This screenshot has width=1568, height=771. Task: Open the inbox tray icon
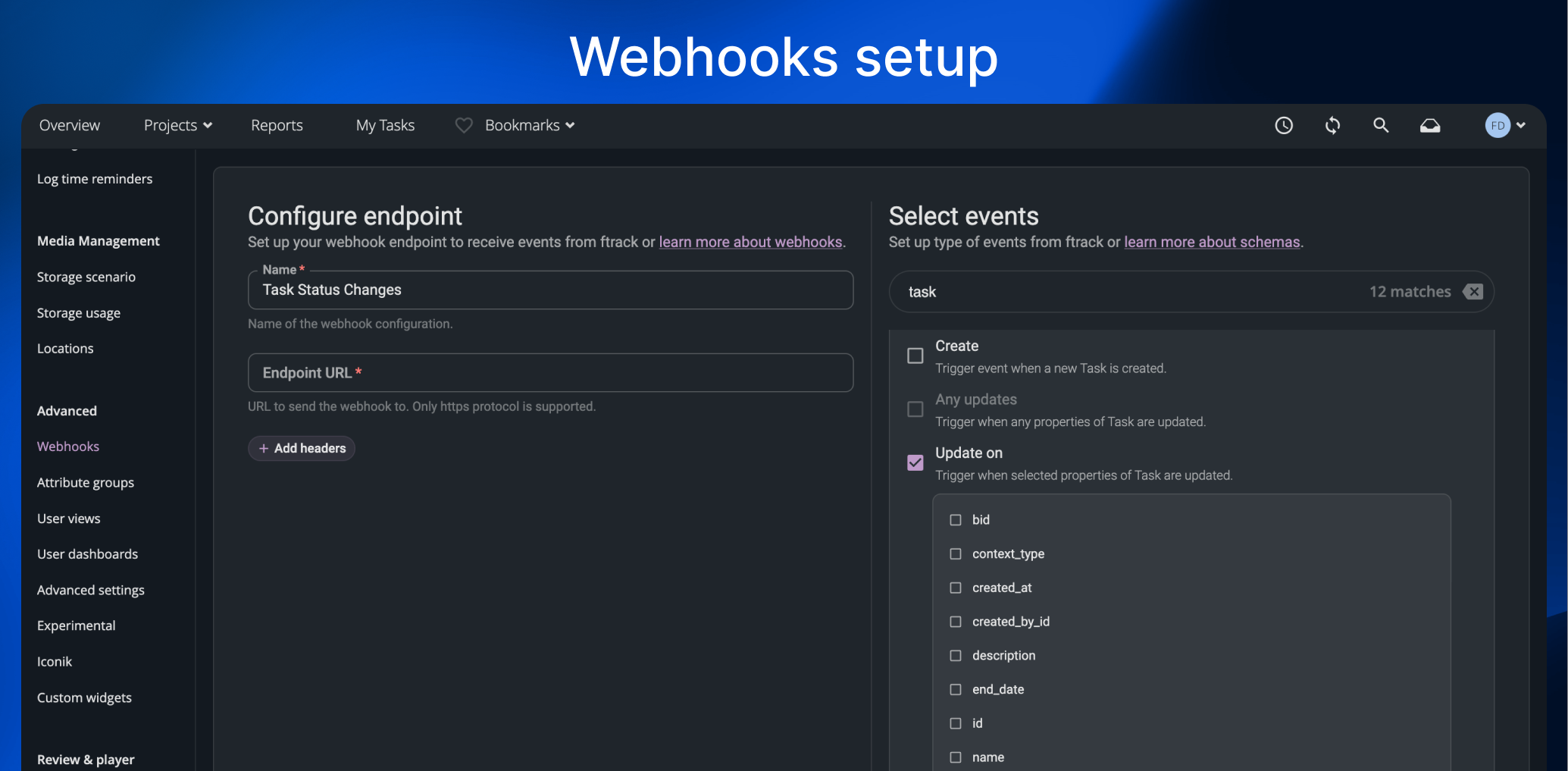pyautogui.click(x=1429, y=126)
